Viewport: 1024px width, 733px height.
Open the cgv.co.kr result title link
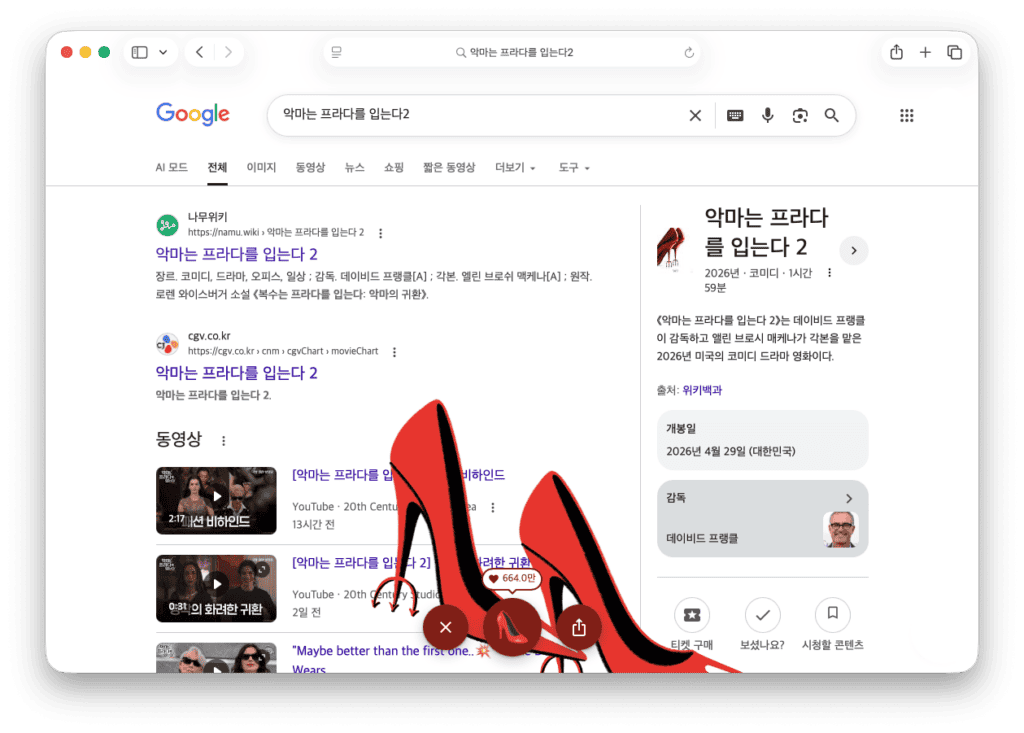tap(236, 373)
